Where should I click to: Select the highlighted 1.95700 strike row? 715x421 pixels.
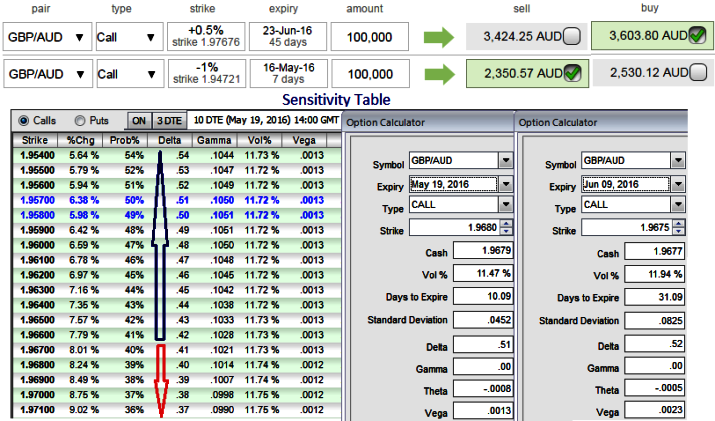tap(39, 200)
